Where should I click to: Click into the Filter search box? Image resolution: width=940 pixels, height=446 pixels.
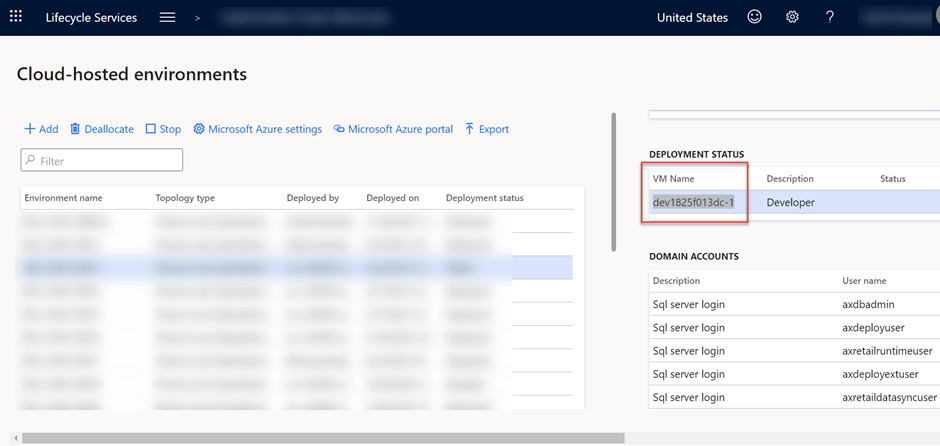pos(102,160)
